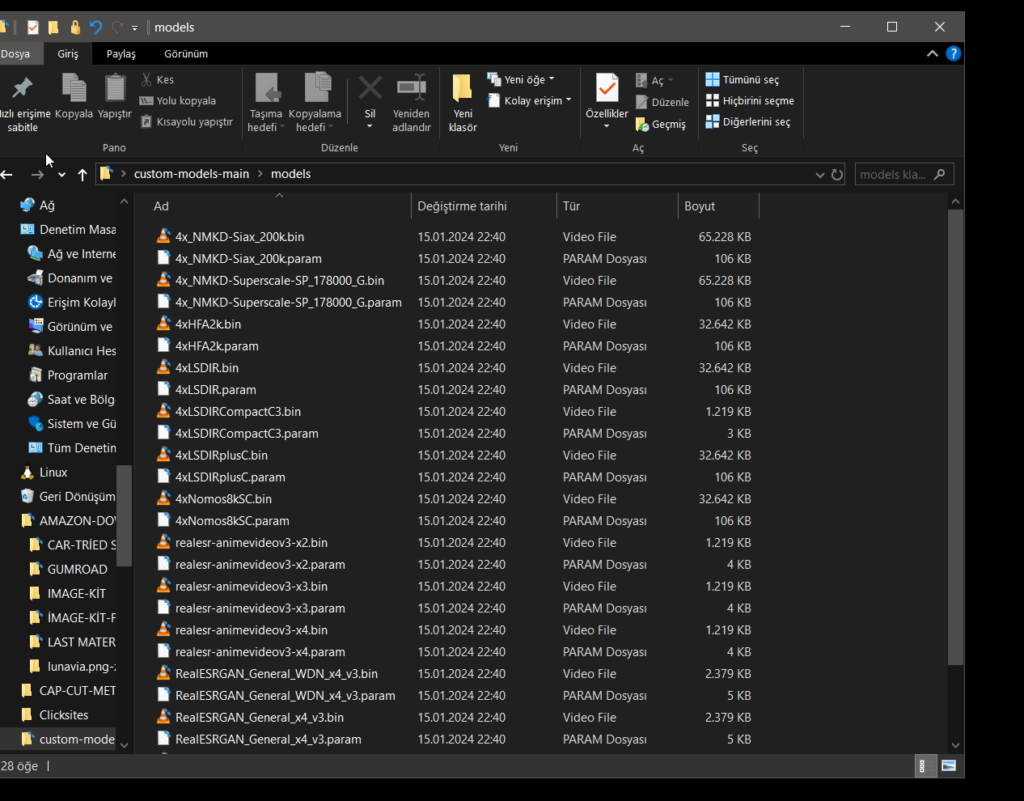Select Kısayolu yapıştır in the ribbon

(187, 121)
